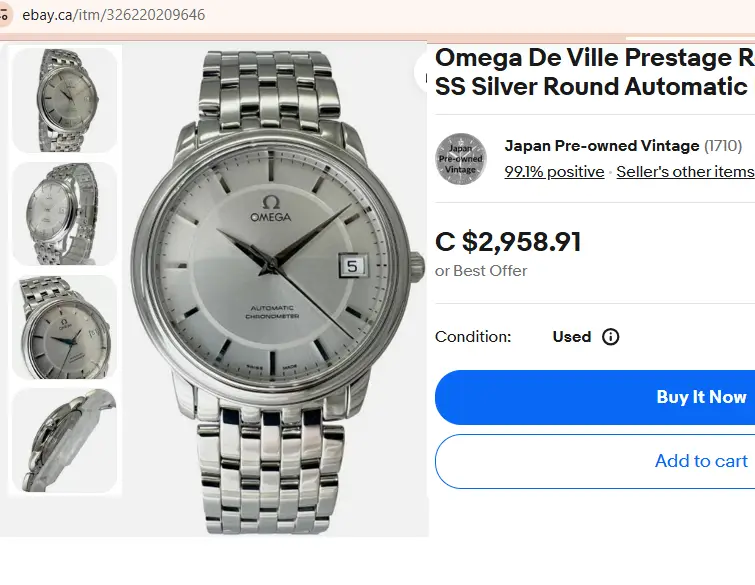This screenshot has width=755, height=585.
Task: Click the Add to cart button
Action: [x=700, y=461]
